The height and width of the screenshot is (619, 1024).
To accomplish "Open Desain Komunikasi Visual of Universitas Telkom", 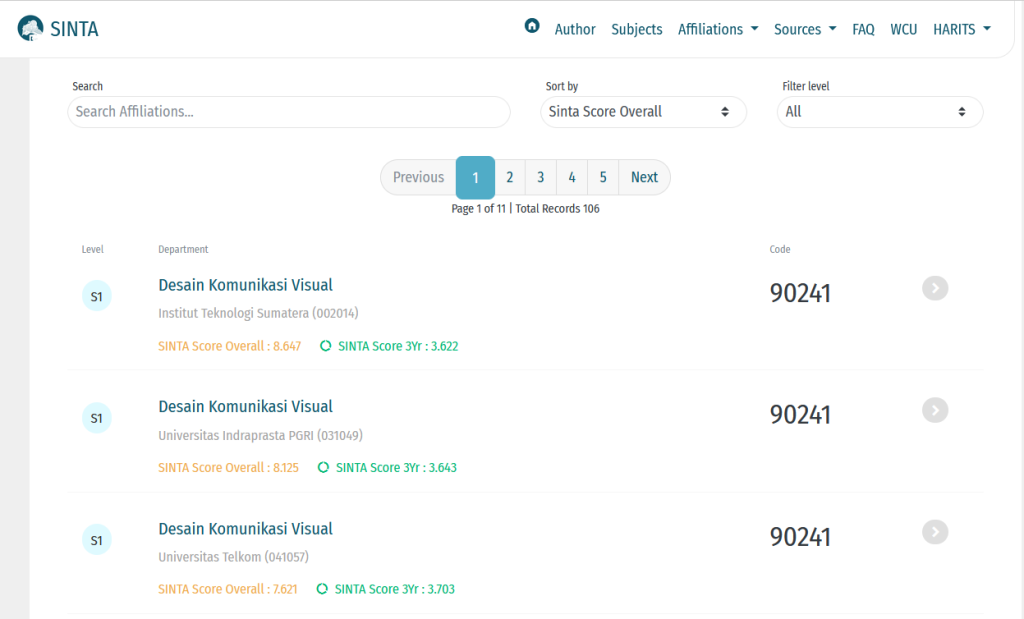I will pos(246,528).
